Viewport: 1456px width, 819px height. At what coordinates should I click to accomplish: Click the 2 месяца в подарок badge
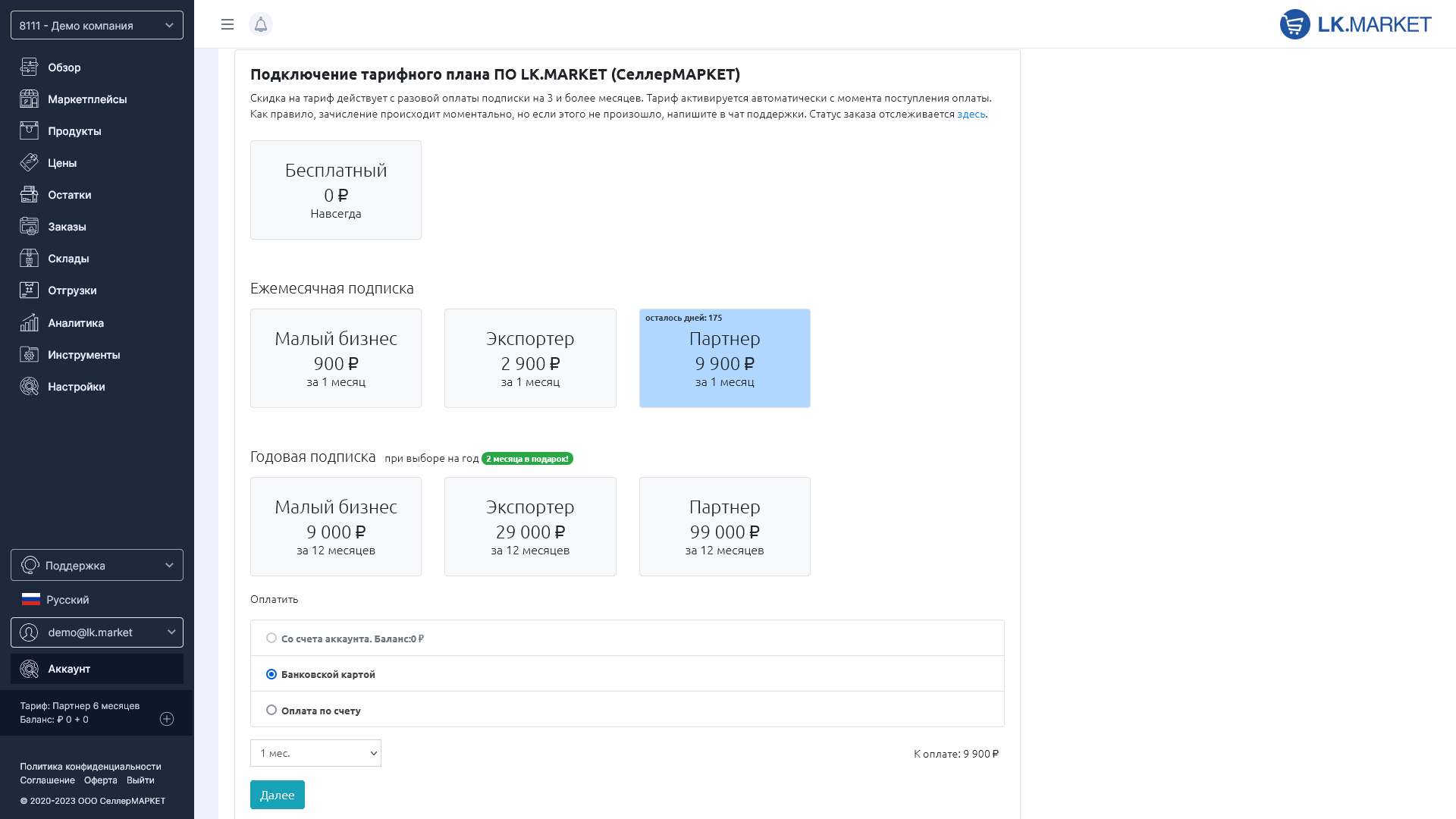(x=527, y=458)
